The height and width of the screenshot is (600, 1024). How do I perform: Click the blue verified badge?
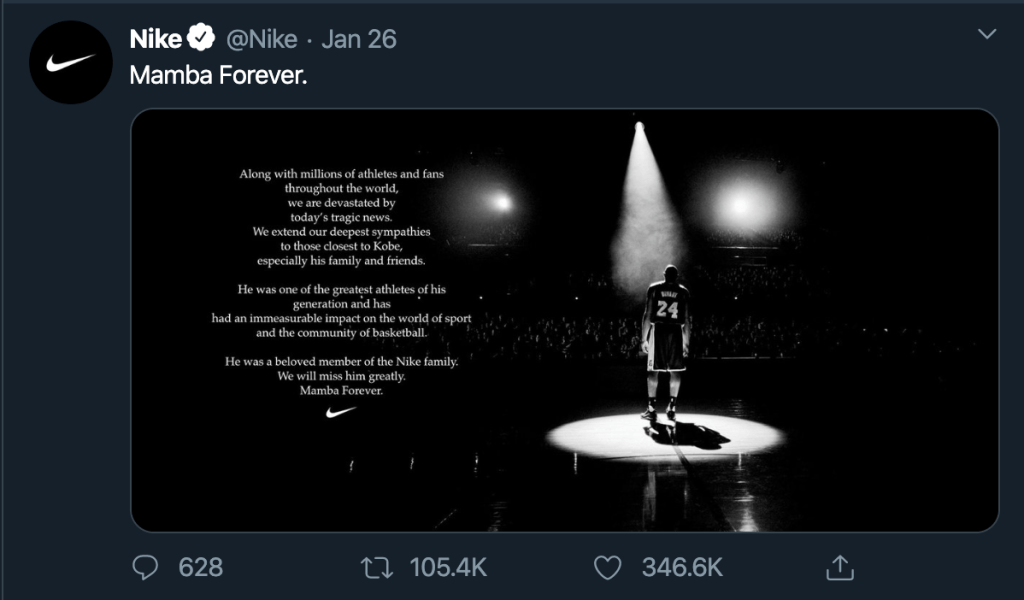[202, 39]
